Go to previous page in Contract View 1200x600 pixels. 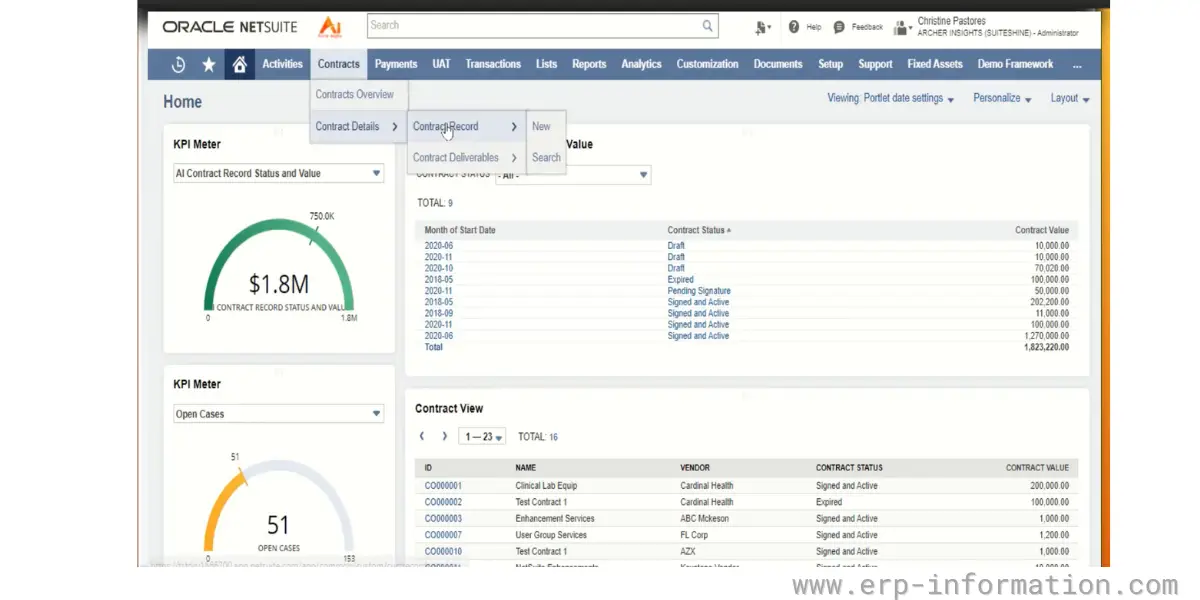coord(421,436)
